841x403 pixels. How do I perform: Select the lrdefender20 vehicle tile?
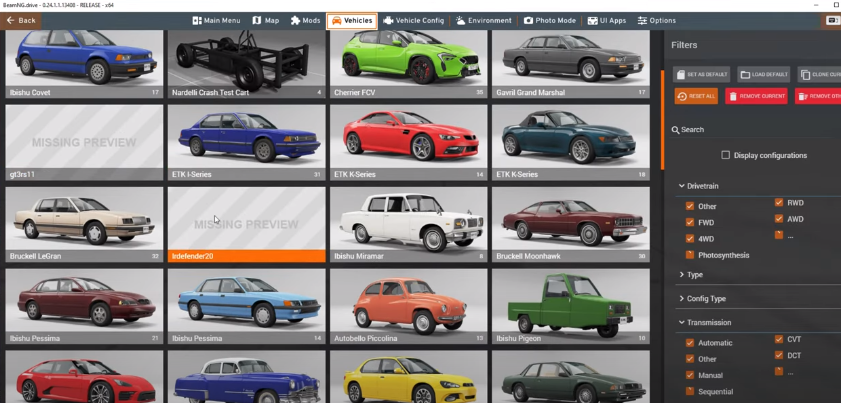tap(247, 224)
